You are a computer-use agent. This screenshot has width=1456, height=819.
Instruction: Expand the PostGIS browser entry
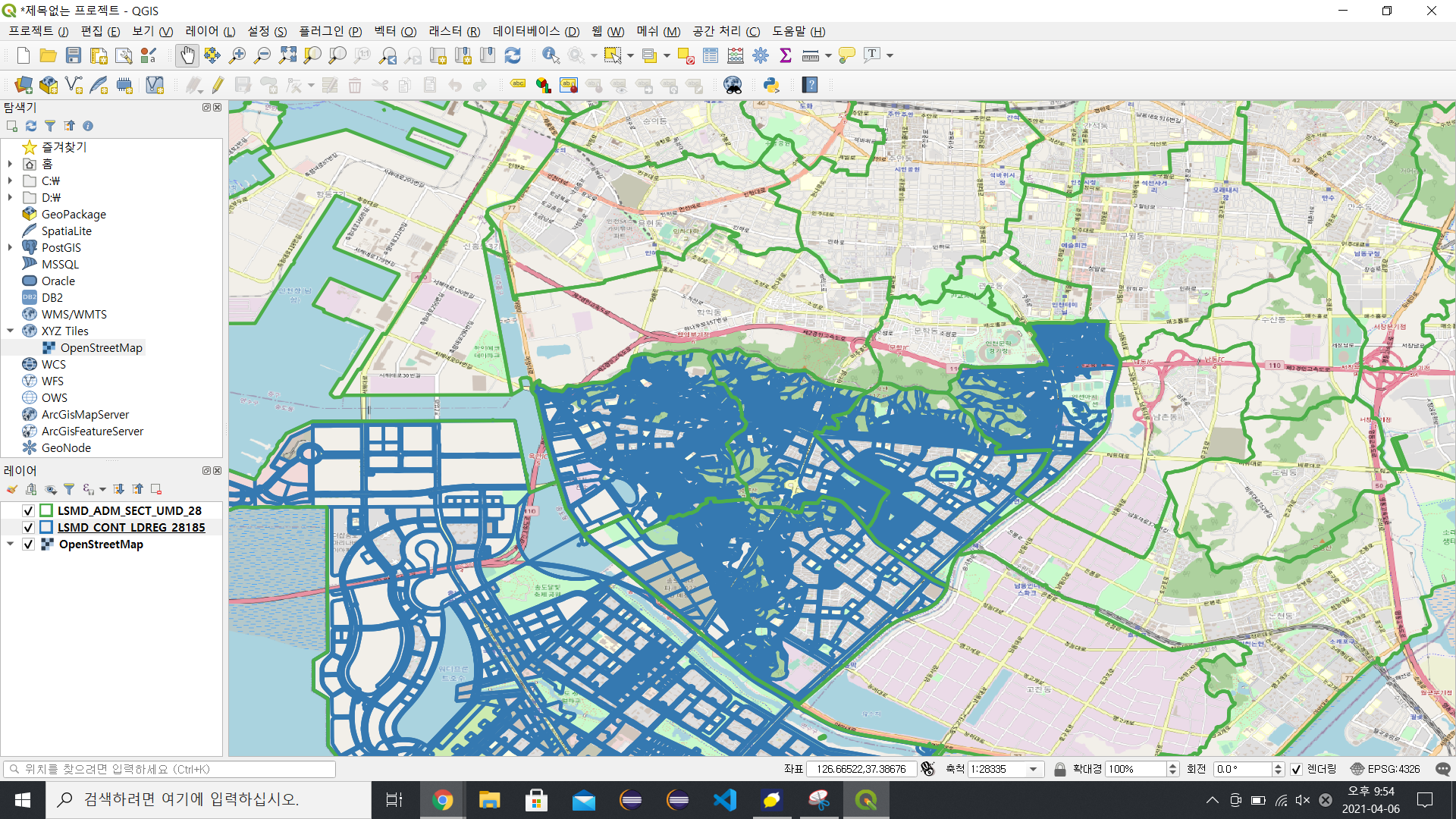11,248
